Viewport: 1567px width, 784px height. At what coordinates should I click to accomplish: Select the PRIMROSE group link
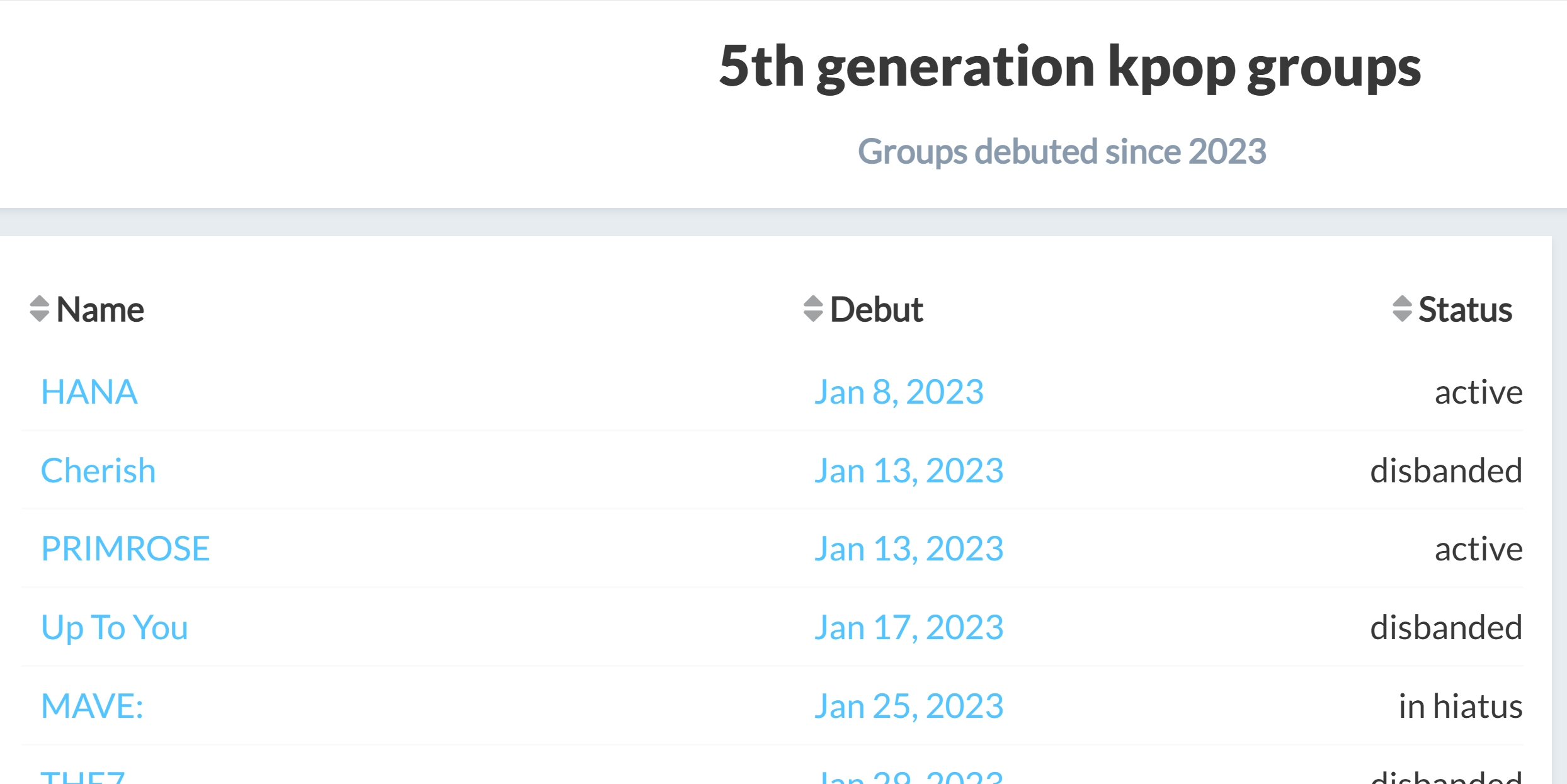click(x=125, y=548)
